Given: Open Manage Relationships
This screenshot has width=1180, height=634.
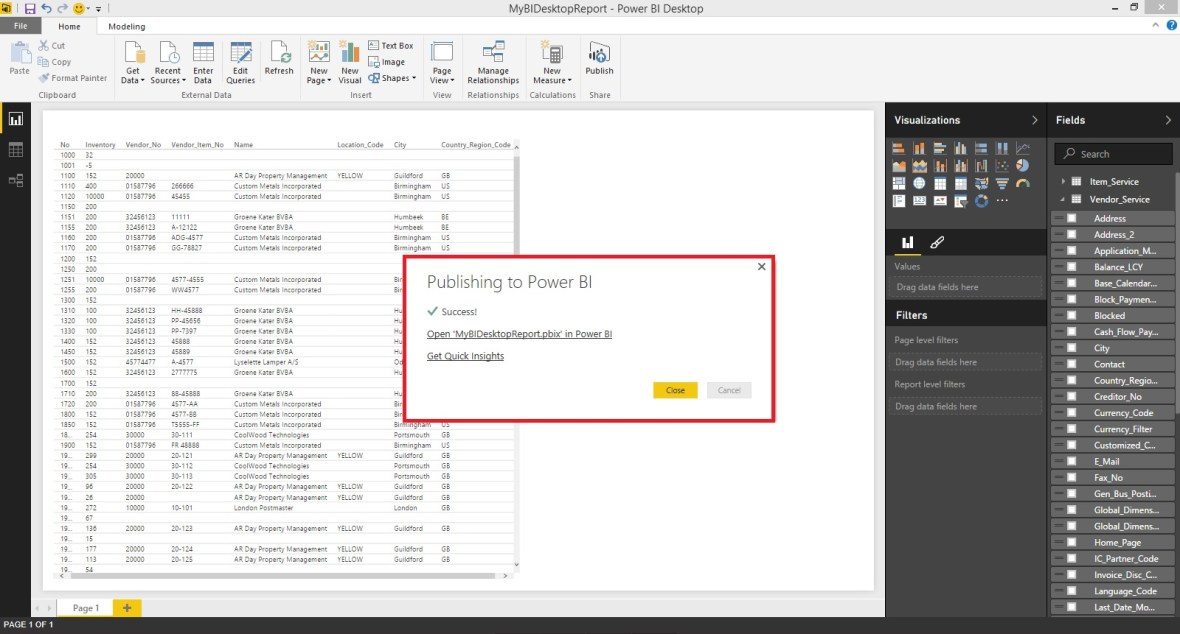Looking at the screenshot, I should [x=494, y=60].
